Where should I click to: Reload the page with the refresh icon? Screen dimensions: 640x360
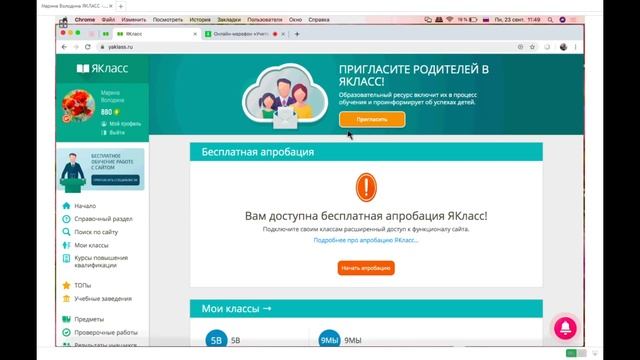pyautogui.click(x=87, y=47)
